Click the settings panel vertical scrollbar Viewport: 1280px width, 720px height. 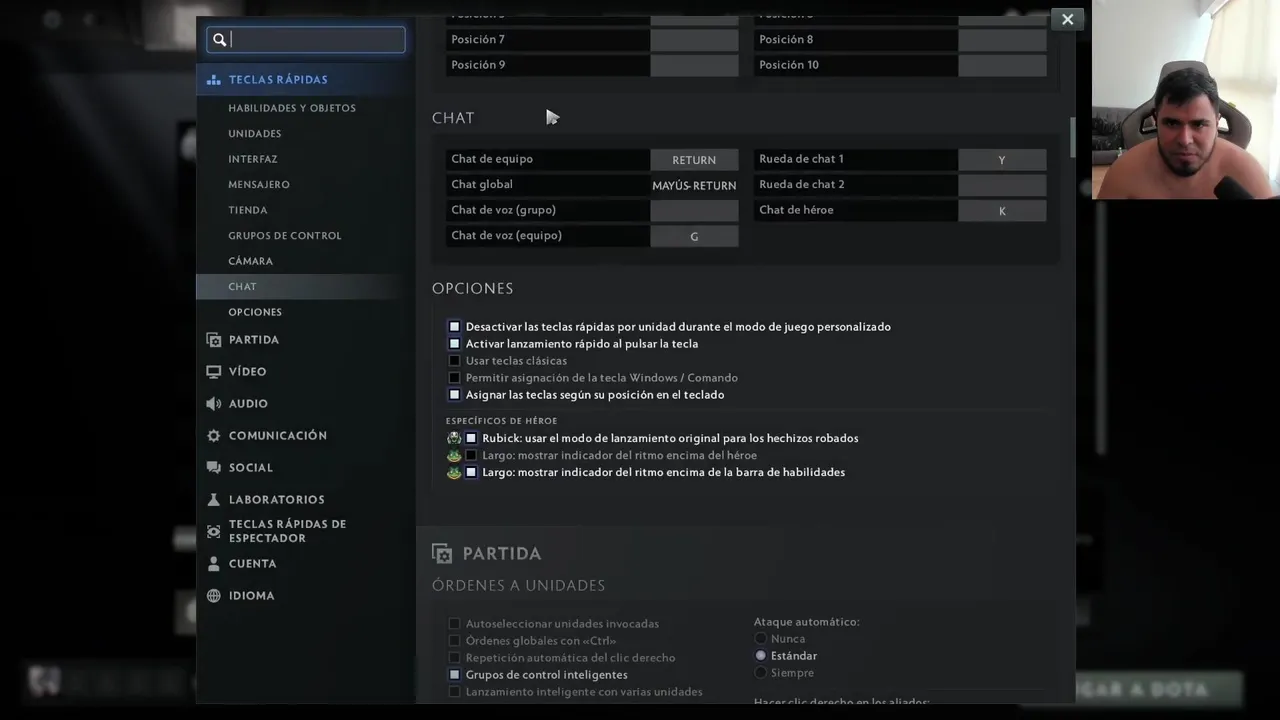[x=1072, y=138]
